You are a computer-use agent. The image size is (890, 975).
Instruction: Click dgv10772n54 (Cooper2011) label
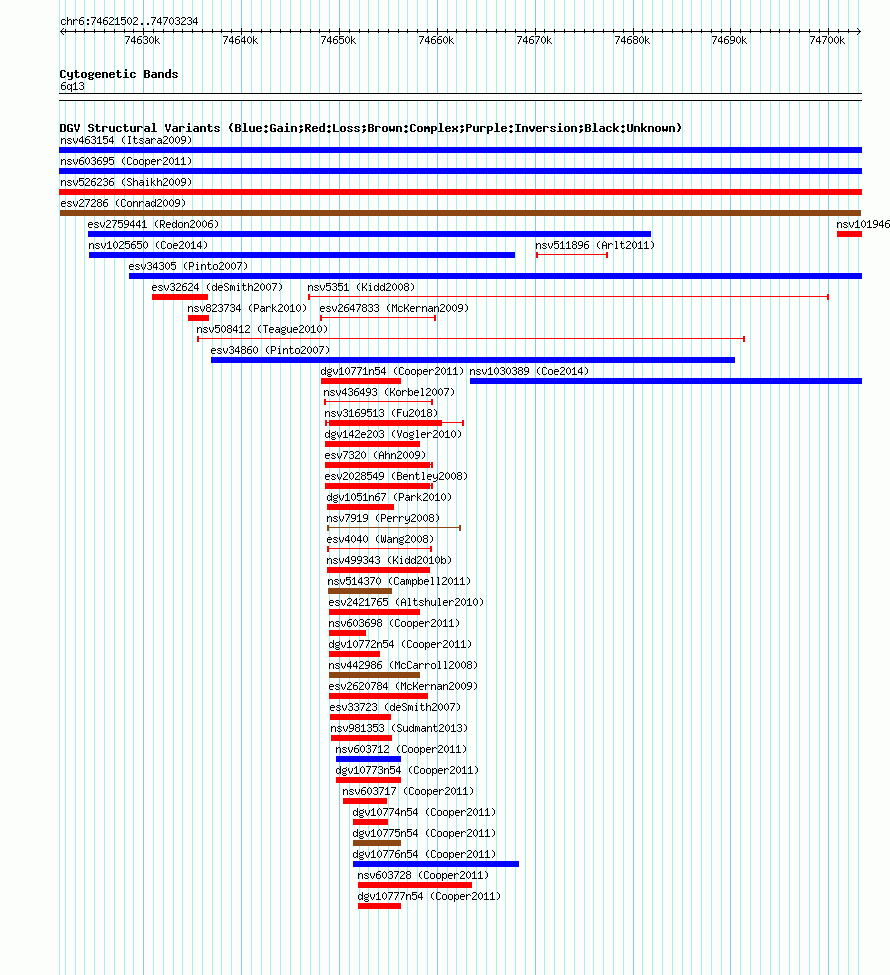coord(400,645)
